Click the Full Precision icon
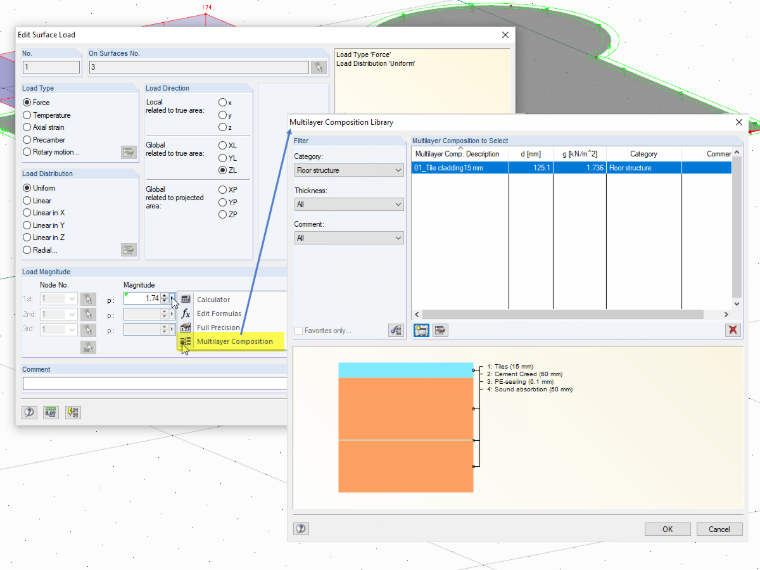The width and height of the screenshot is (760, 570). tap(186, 328)
